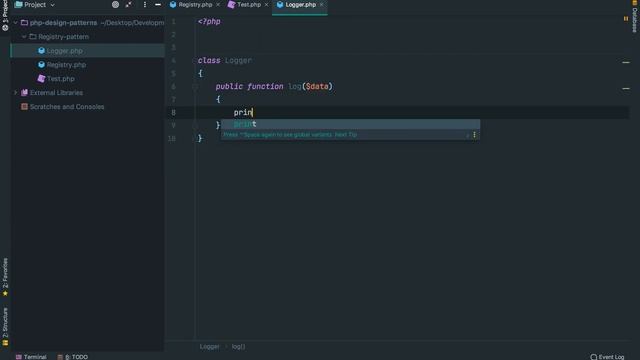Choose the 'print' autocomplete suggestion
Screen dimensions: 640x360
point(350,124)
